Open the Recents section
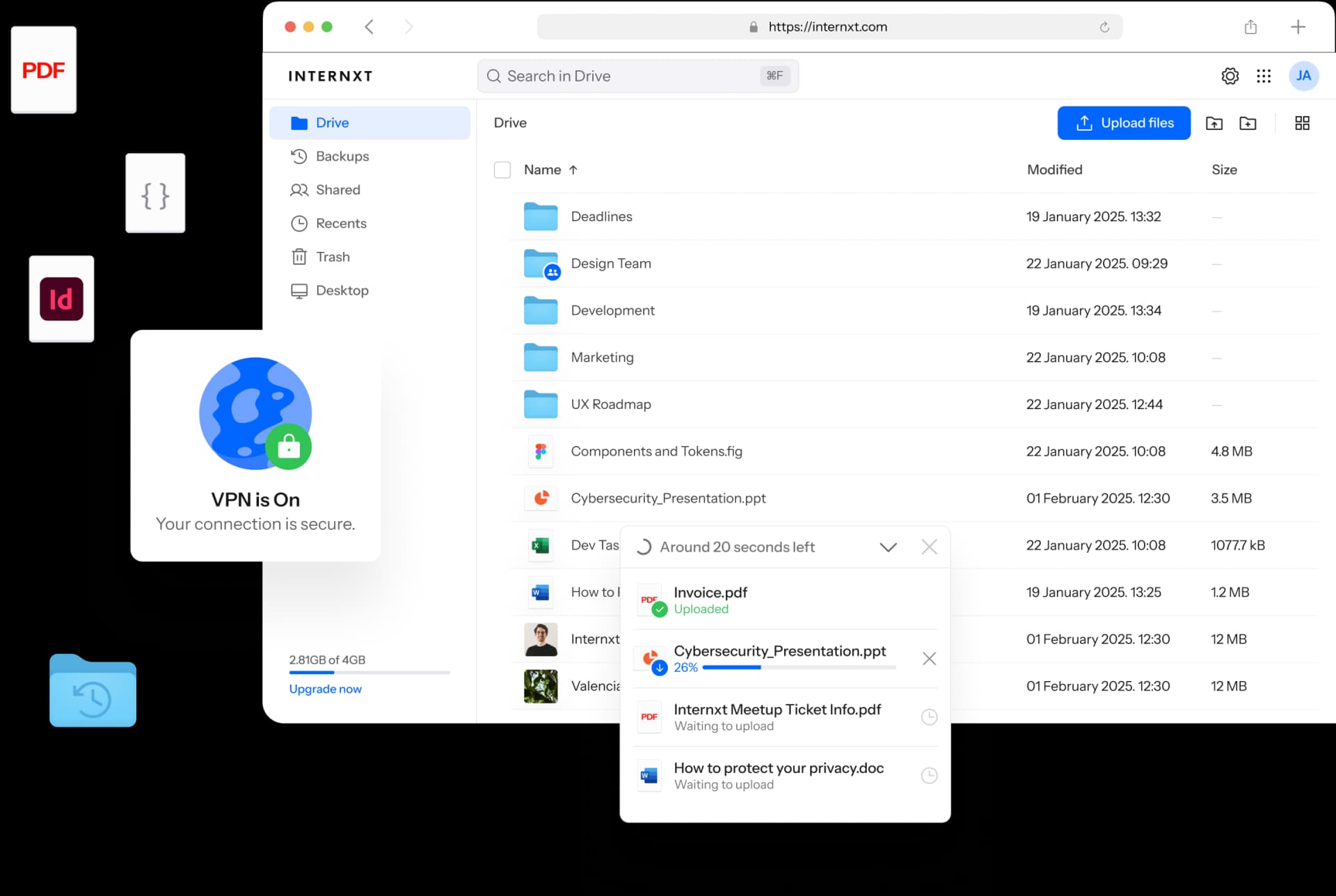This screenshot has width=1336, height=896. (x=340, y=223)
